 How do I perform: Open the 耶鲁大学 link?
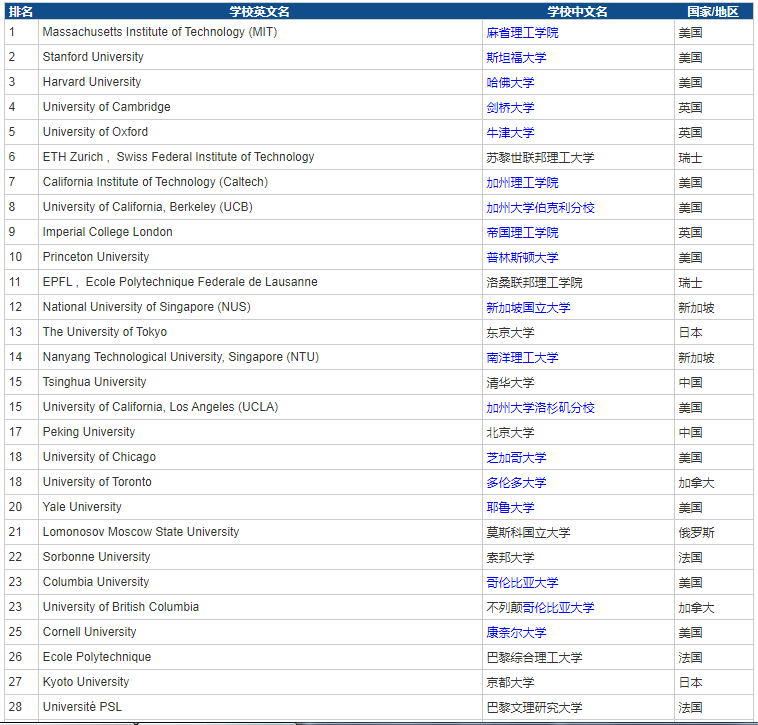[x=510, y=508]
